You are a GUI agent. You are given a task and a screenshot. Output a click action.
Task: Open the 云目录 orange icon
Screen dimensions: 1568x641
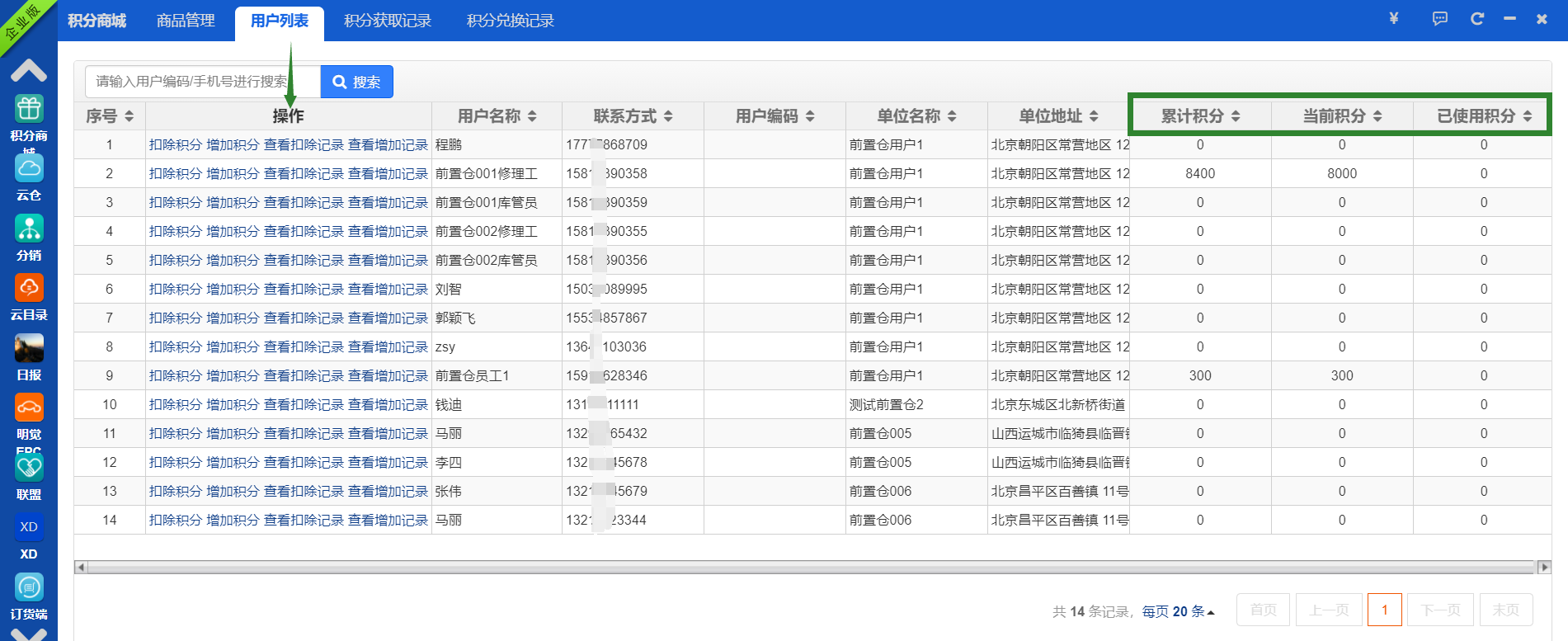pos(29,288)
